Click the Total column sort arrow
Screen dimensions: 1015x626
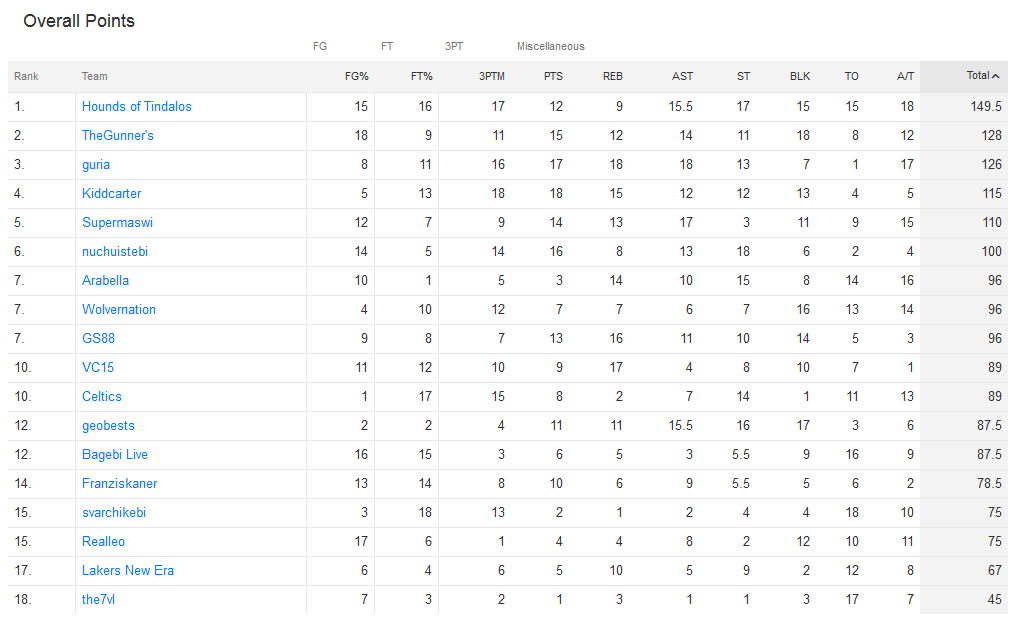click(x=996, y=76)
